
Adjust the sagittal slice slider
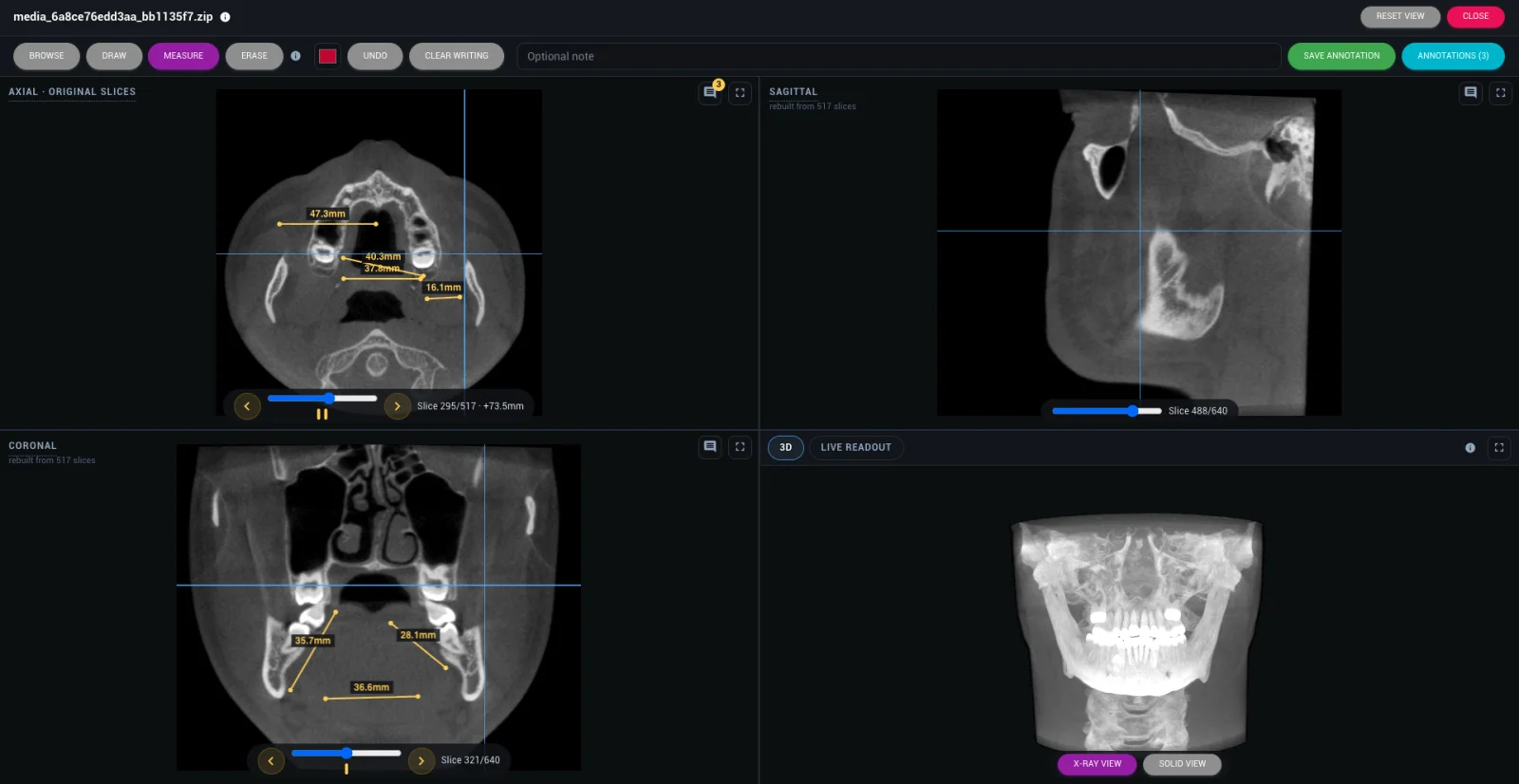pos(1107,411)
